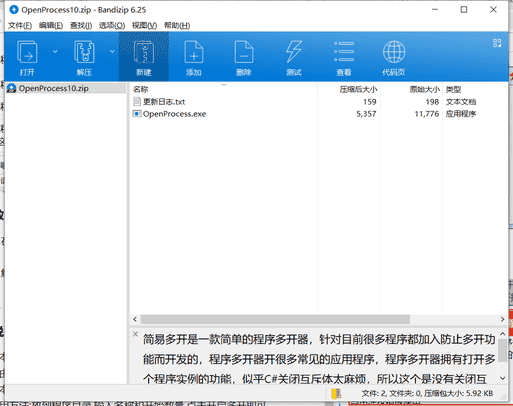Maximize the Bandizip window

pos(464,10)
